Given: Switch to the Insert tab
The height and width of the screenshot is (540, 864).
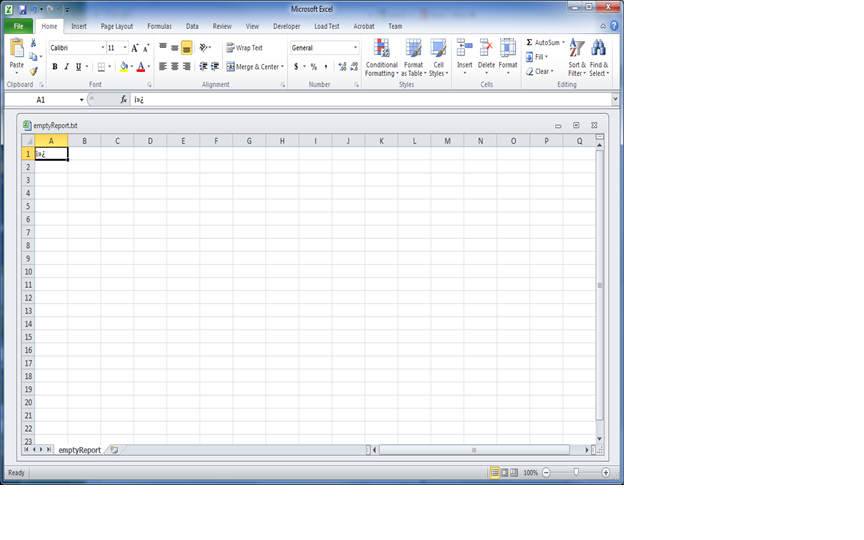Looking at the screenshot, I should point(79,26).
